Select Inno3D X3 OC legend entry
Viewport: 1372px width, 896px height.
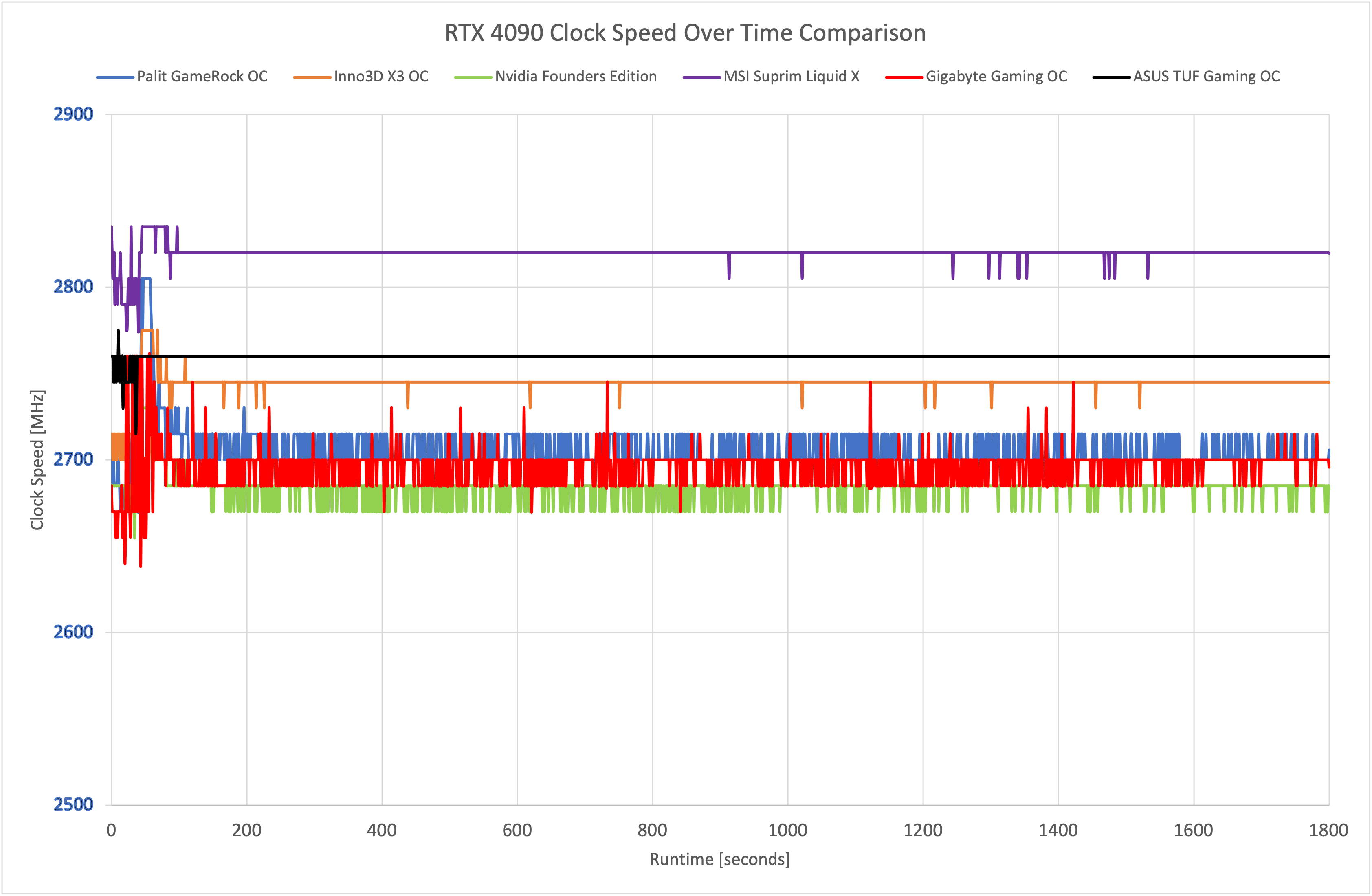click(381, 77)
